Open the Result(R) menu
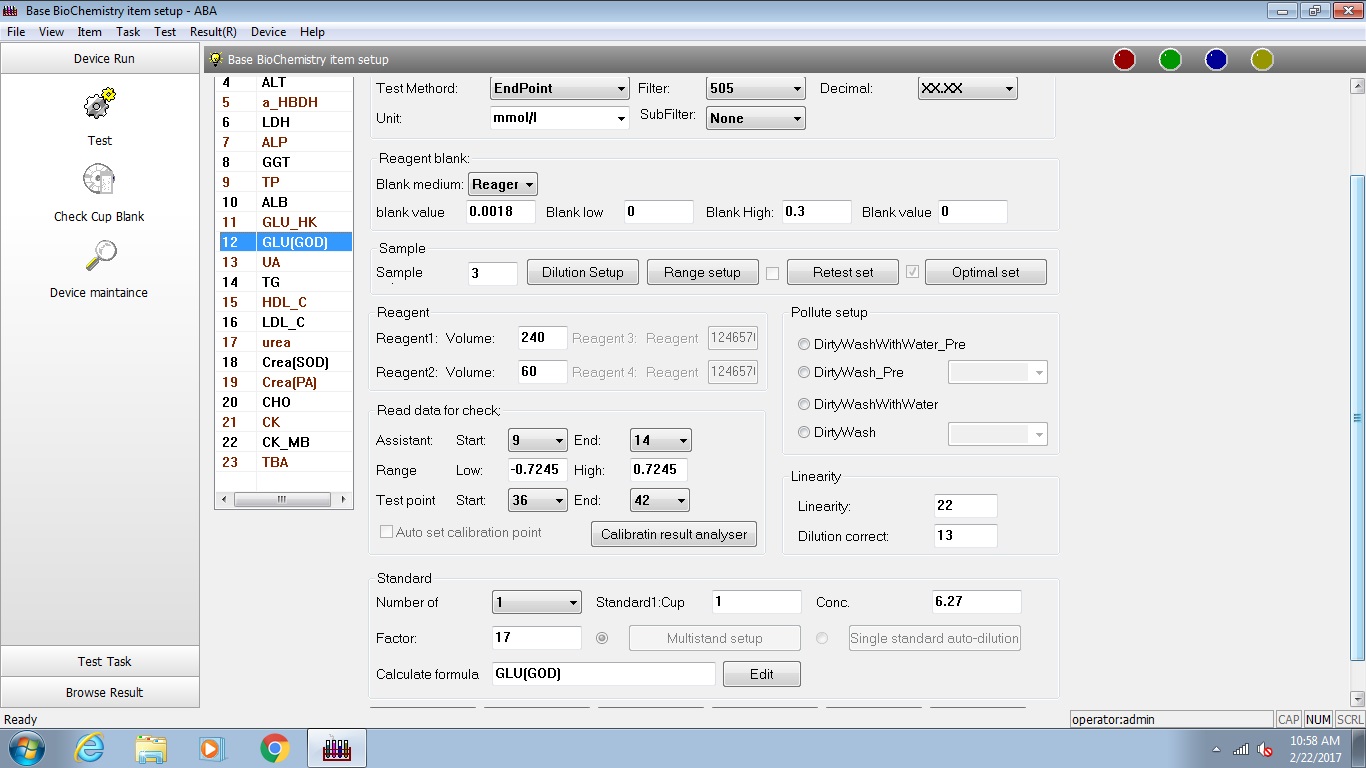 (x=213, y=32)
